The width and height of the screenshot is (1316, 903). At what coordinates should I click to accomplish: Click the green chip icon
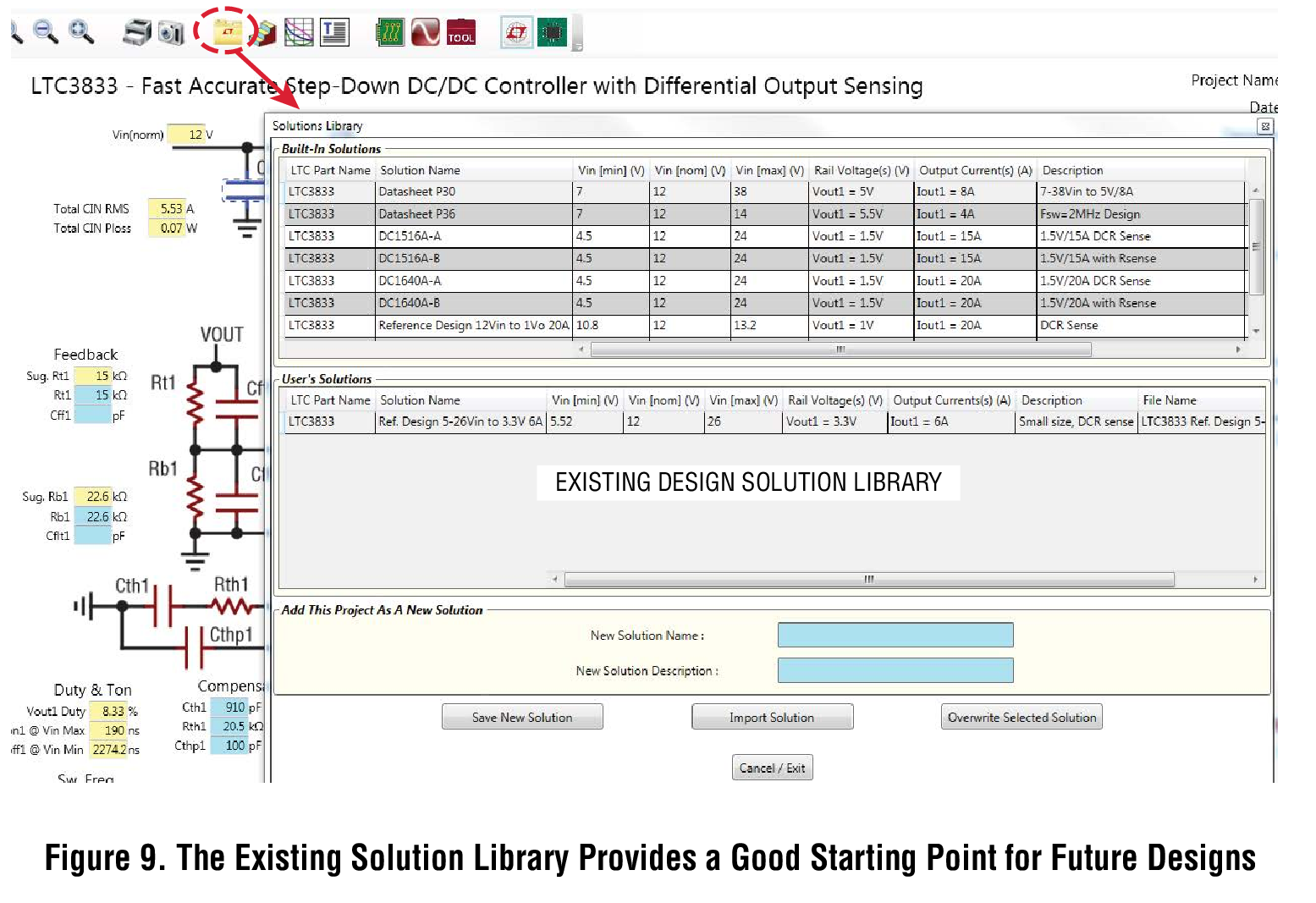(552, 32)
